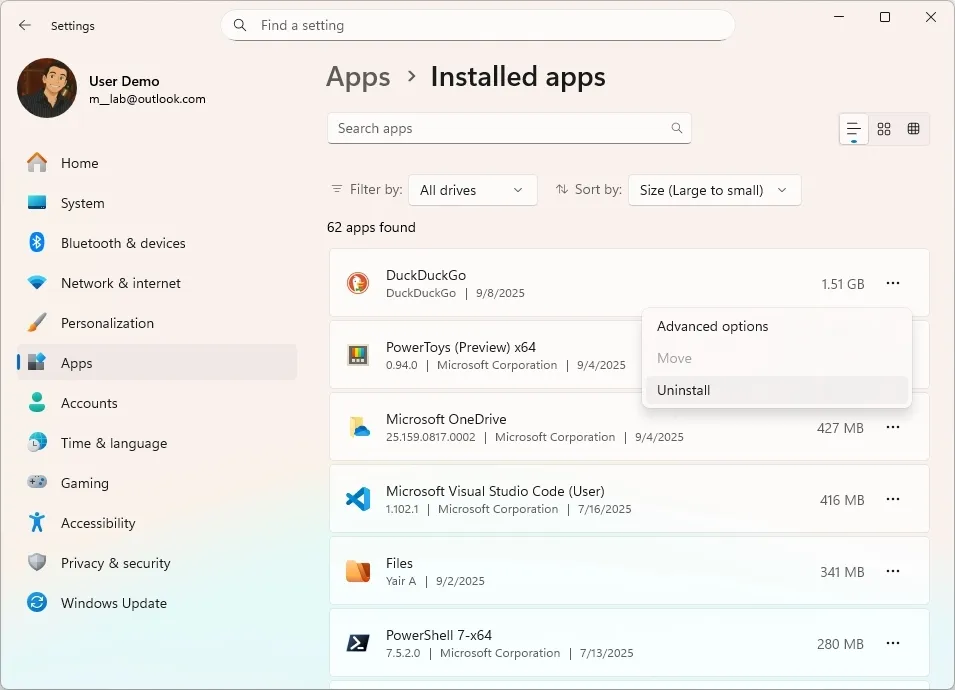Open Privacy & security settings
The image size is (955, 690).
pos(115,563)
